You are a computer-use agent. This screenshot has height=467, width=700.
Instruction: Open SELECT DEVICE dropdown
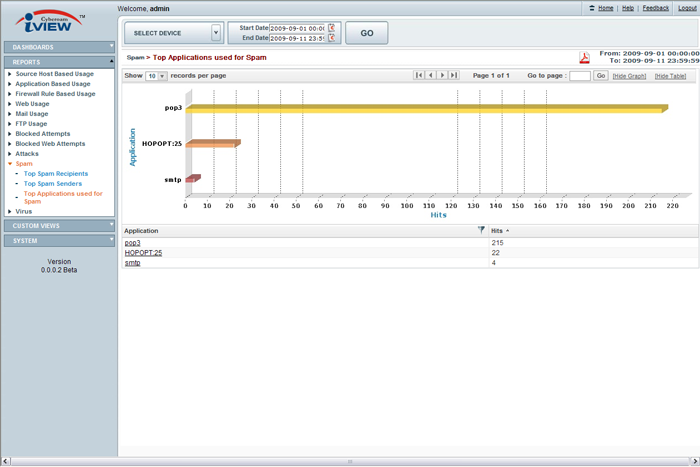click(173, 33)
